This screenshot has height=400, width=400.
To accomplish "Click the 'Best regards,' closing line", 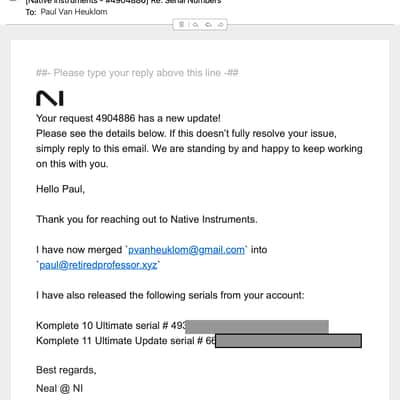I will coord(66,370).
